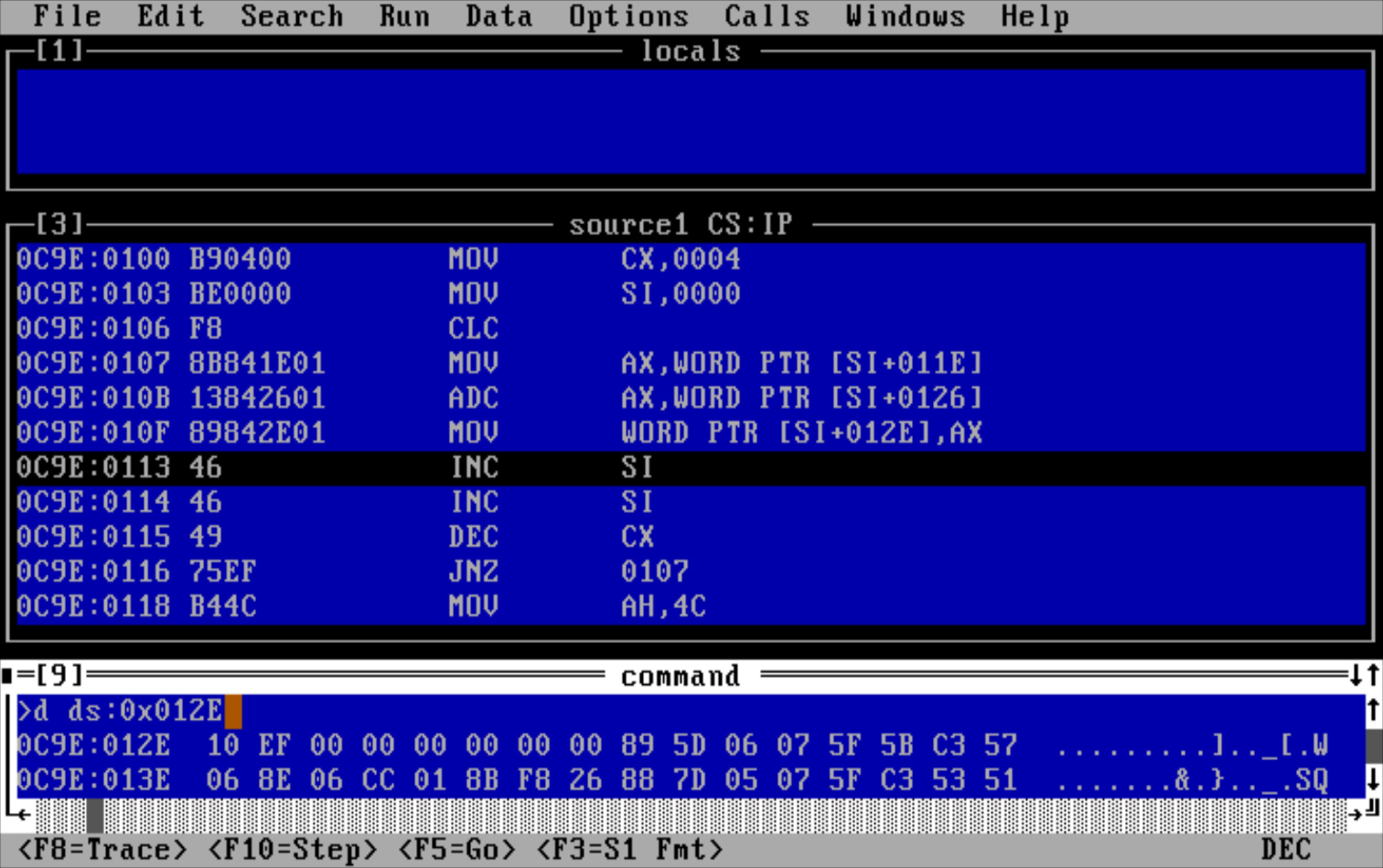Open the Windows menu
This screenshot has height=868, width=1383.
[x=906, y=16]
